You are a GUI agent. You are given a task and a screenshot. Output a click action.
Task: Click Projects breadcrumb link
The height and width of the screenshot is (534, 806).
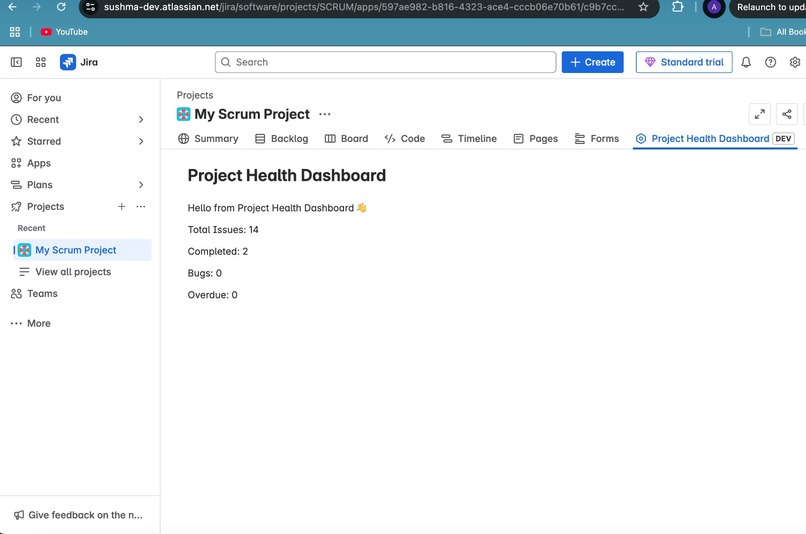tap(195, 95)
